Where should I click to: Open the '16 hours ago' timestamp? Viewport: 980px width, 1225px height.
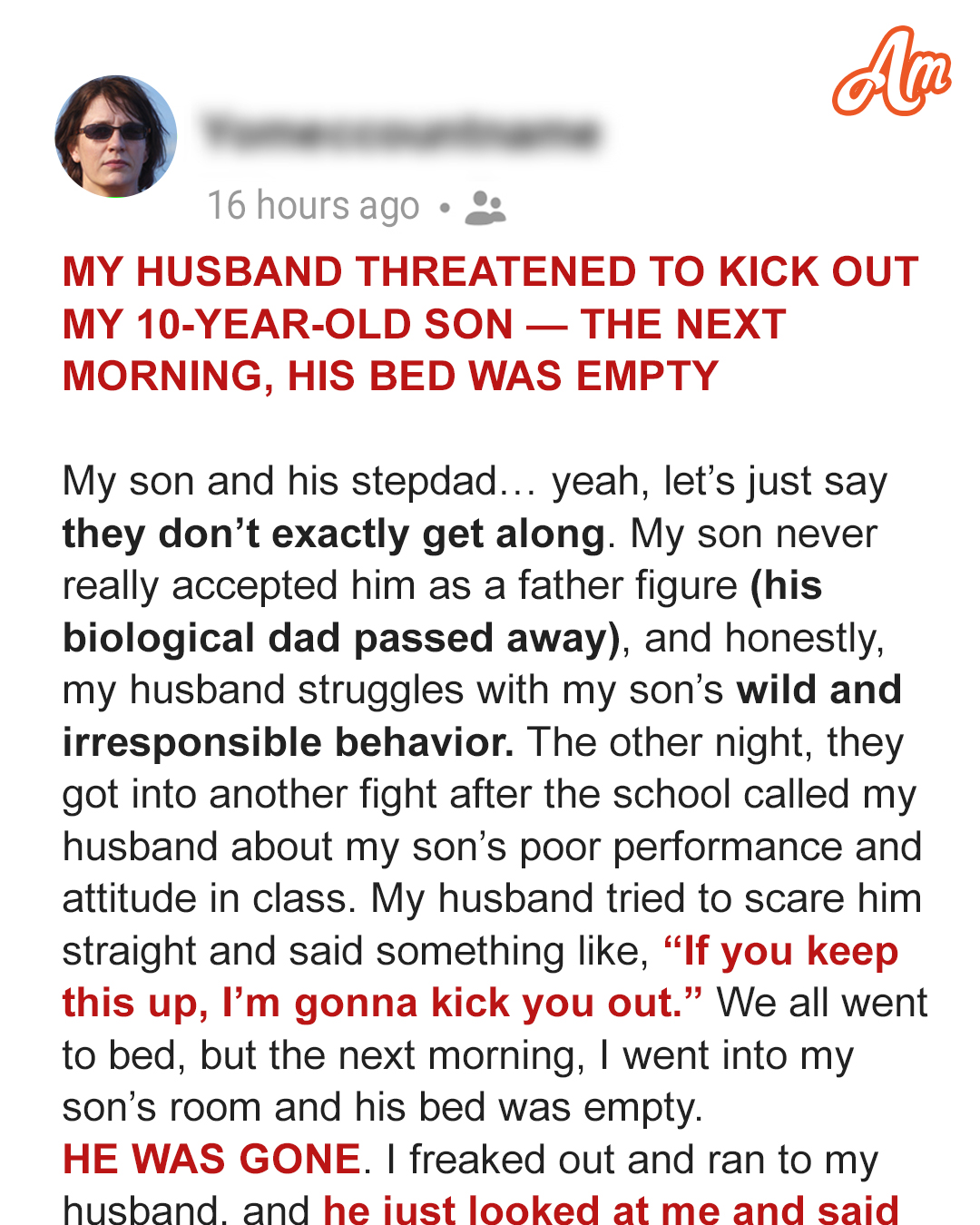(x=313, y=206)
